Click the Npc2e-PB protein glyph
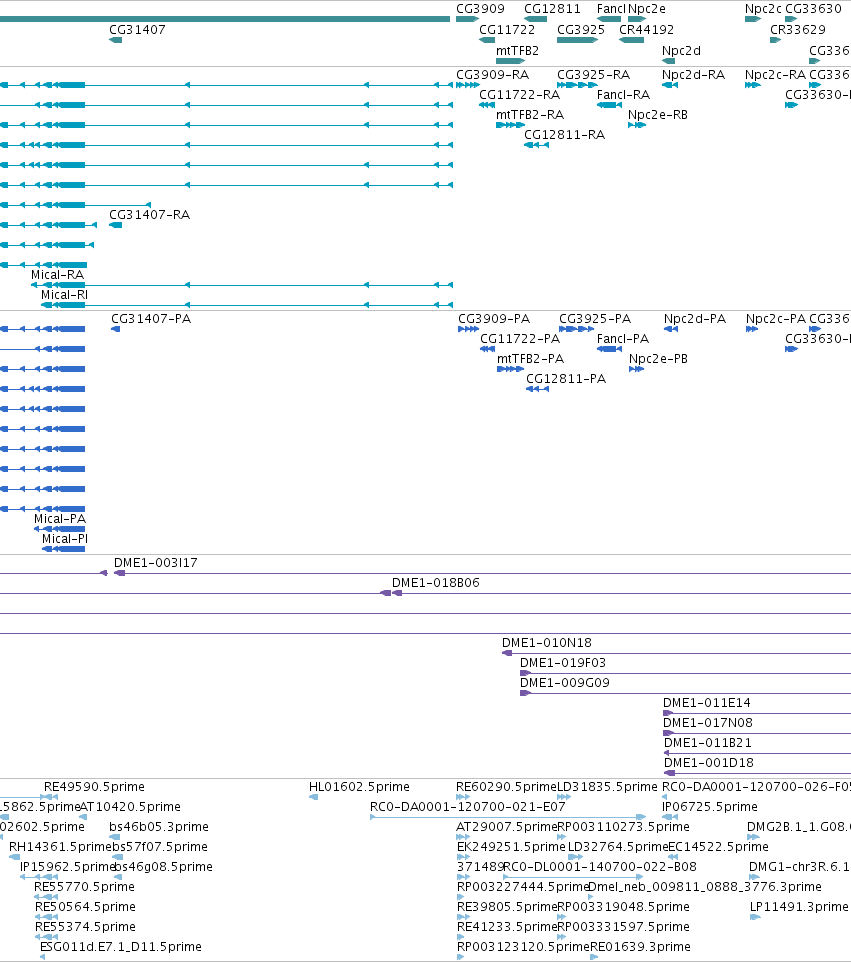The width and height of the screenshot is (851, 962). [x=636, y=369]
